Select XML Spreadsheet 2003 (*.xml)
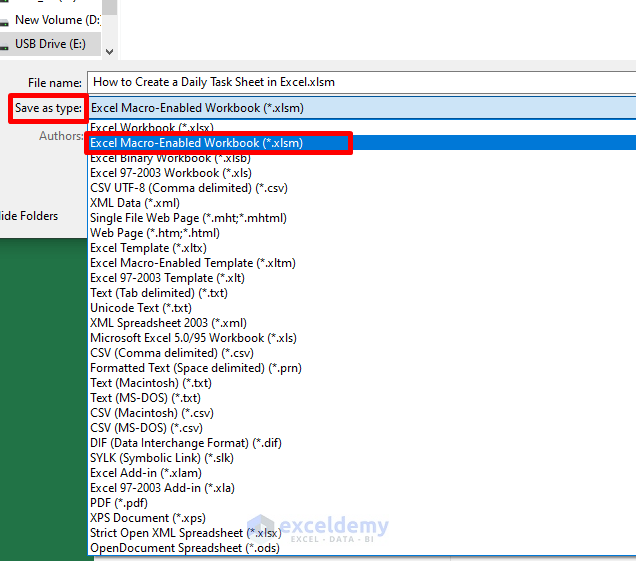The height and width of the screenshot is (561, 636). click(x=362, y=323)
